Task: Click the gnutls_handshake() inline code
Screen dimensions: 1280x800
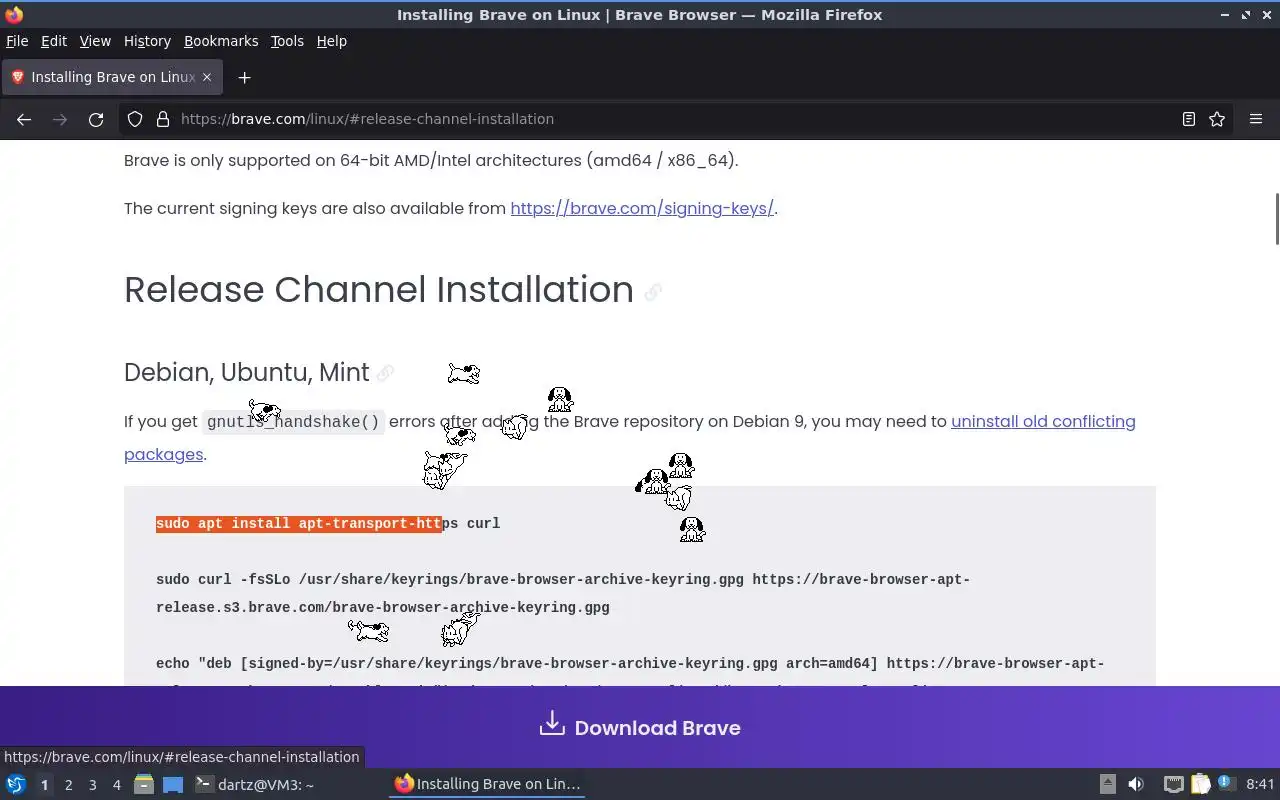Action: click(x=293, y=422)
